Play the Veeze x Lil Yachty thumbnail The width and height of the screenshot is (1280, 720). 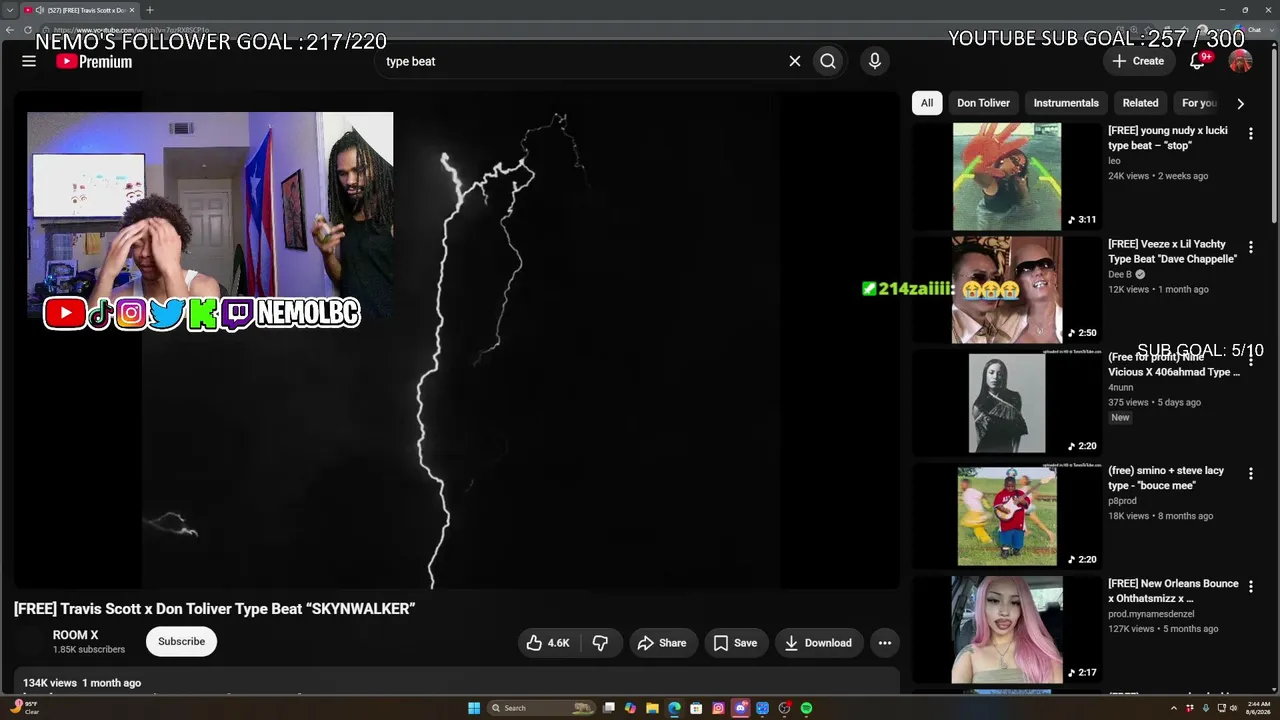pyautogui.click(x=1007, y=290)
